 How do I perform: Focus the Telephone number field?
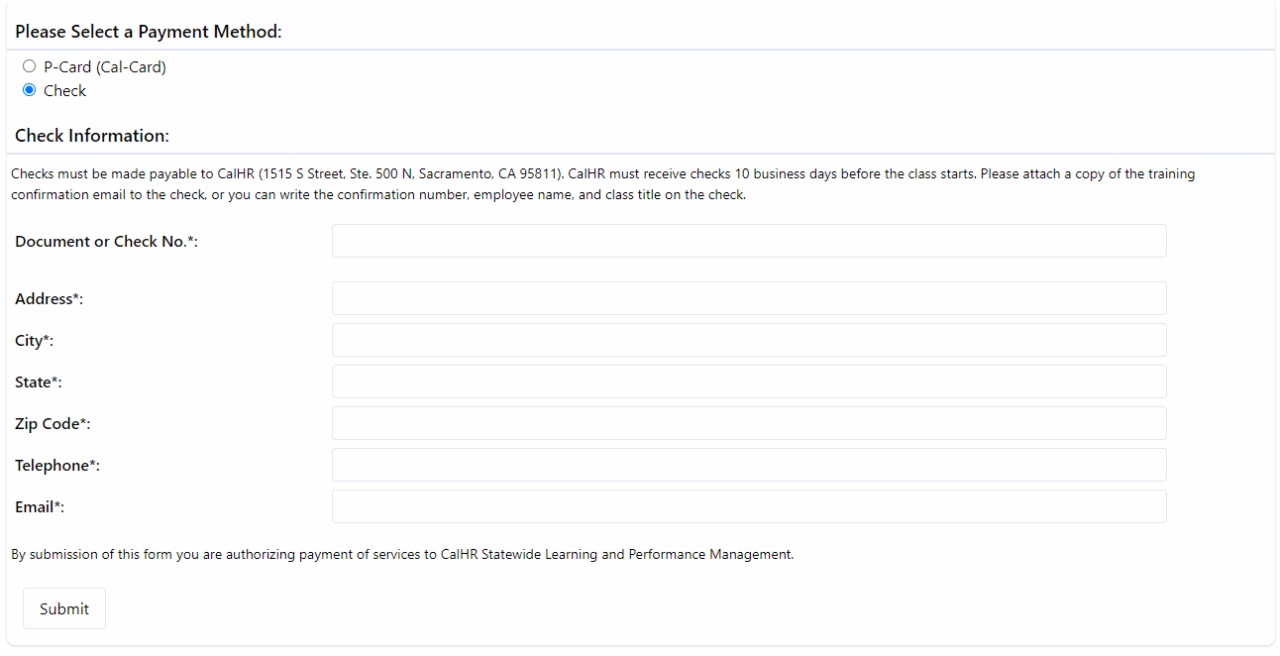click(748, 464)
